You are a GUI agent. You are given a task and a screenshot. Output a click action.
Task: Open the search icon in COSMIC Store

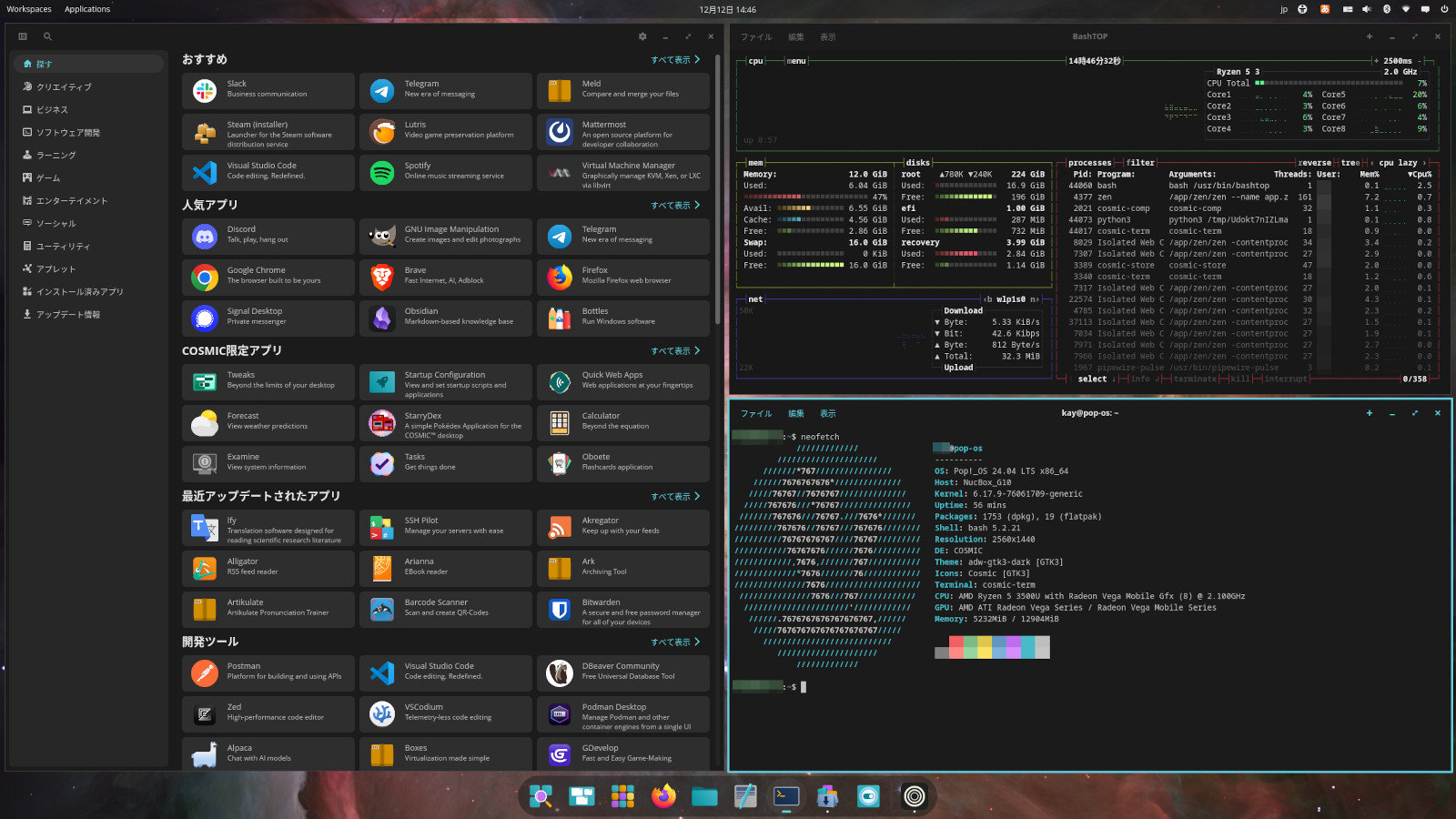[47, 36]
